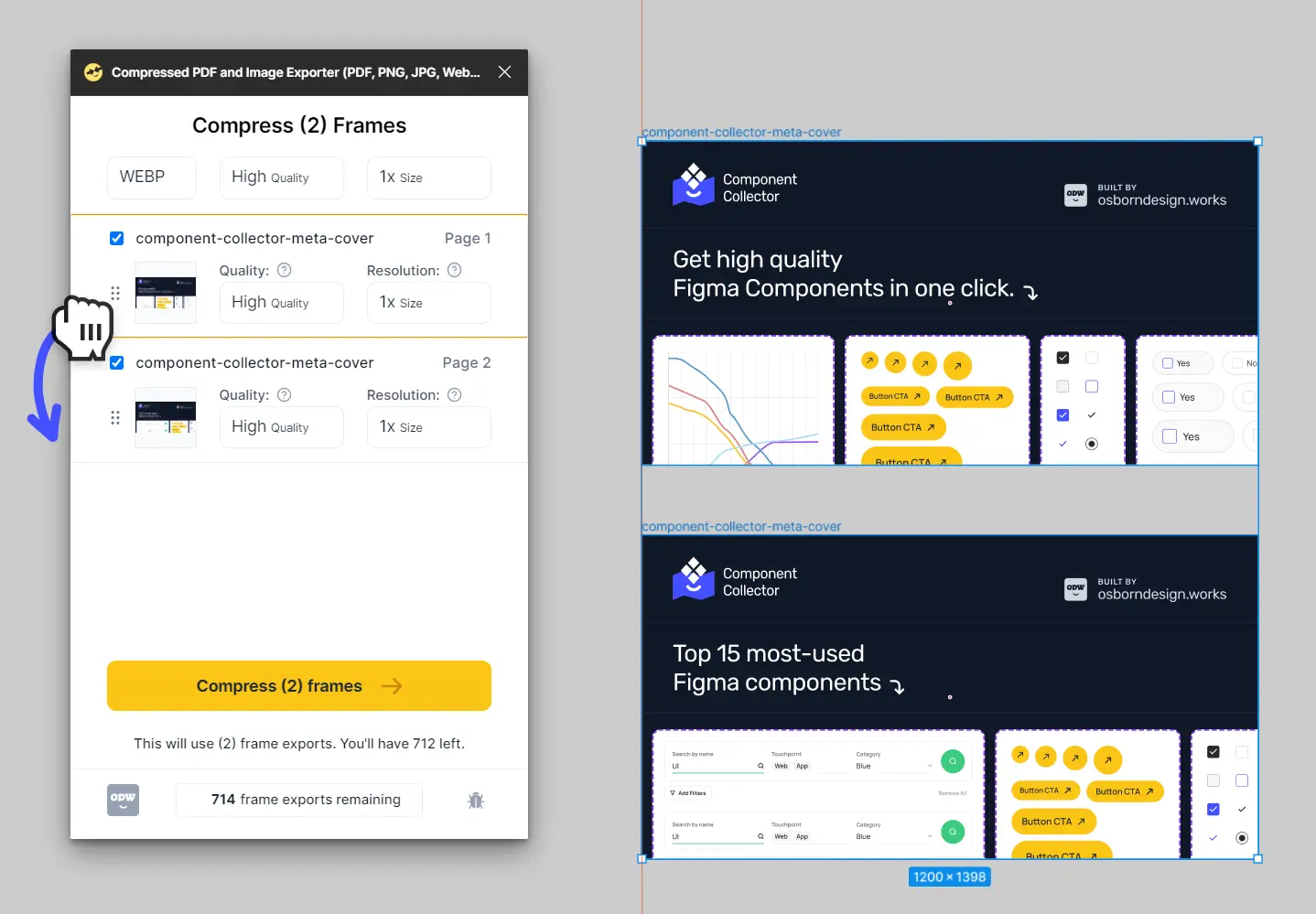Open the Resolution help icon for Page 1
Viewport: 1316px width, 914px height.
pos(455,270)
